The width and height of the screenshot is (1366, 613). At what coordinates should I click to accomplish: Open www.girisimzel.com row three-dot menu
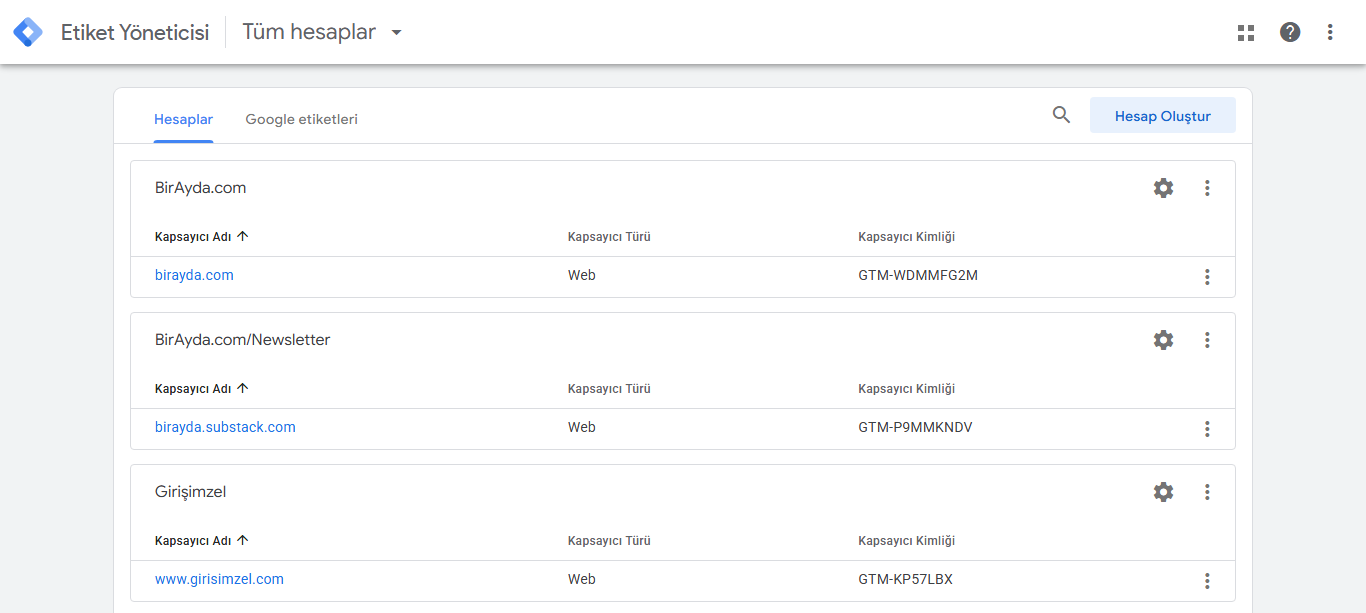tap(1207, 581)
